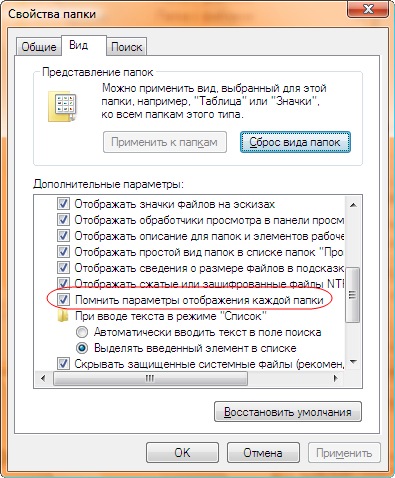Uncheck Помнить параметры отображения каждой папки
This screenshot has width=395, height=478.
point(63,300)
